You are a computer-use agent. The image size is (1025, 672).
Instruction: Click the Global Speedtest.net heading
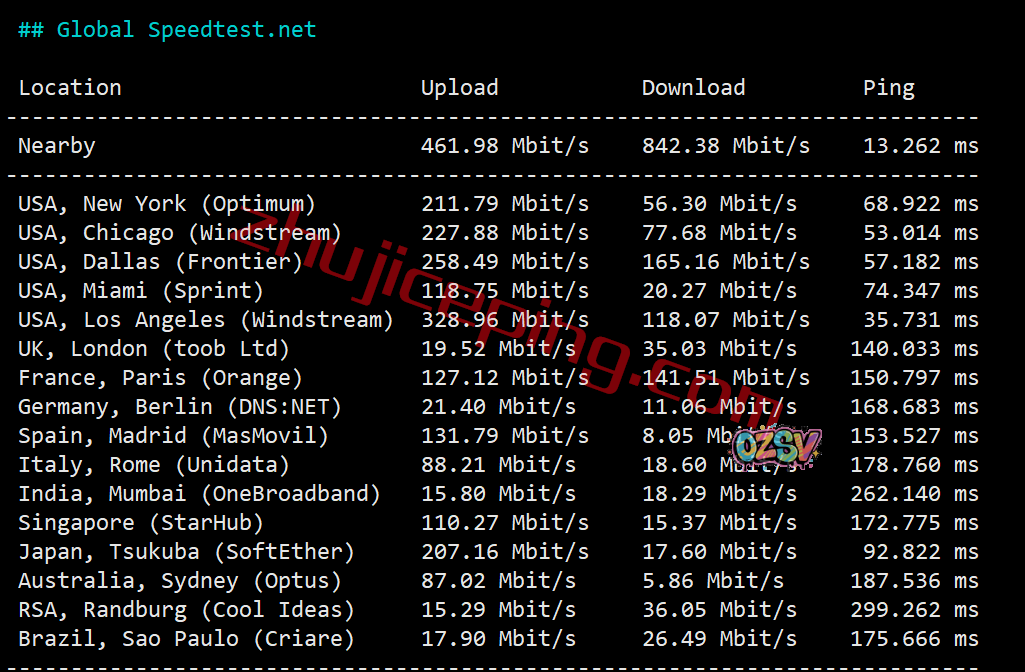pos(167,30)
